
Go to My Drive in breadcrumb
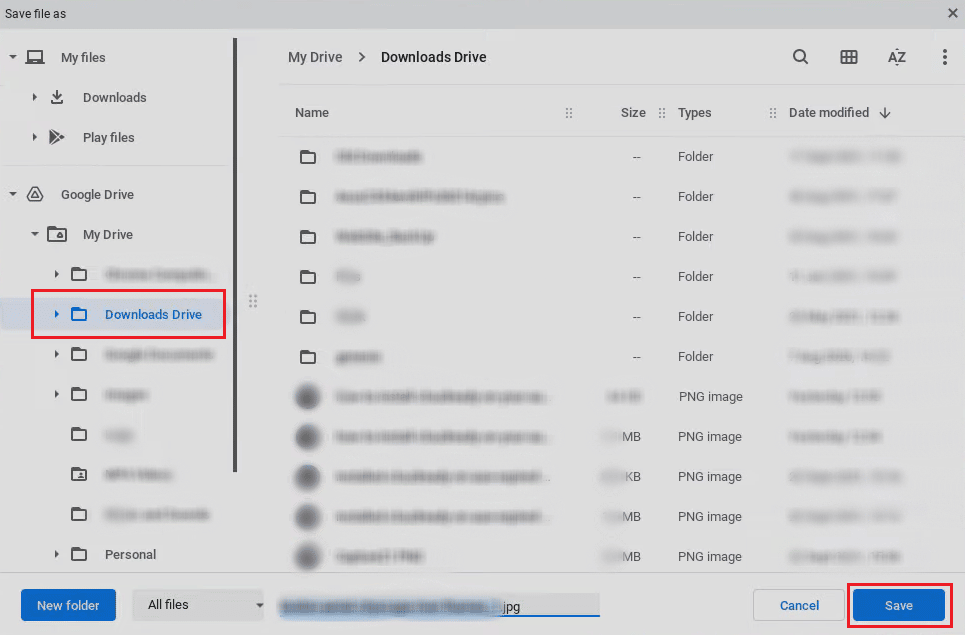pos(315,57)
